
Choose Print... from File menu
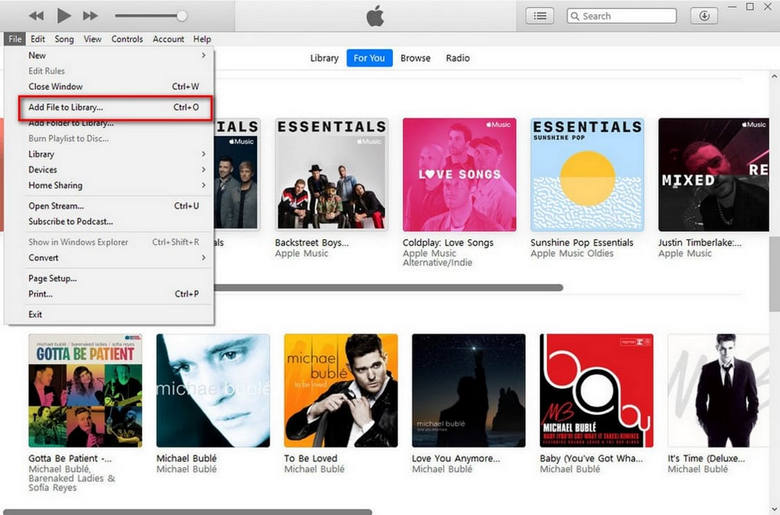coord(114,294)
